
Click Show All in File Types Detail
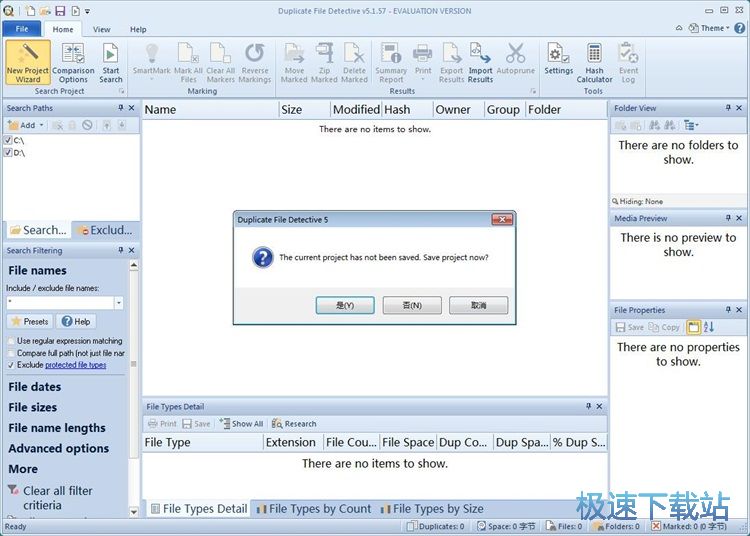(x=241, y=424)
